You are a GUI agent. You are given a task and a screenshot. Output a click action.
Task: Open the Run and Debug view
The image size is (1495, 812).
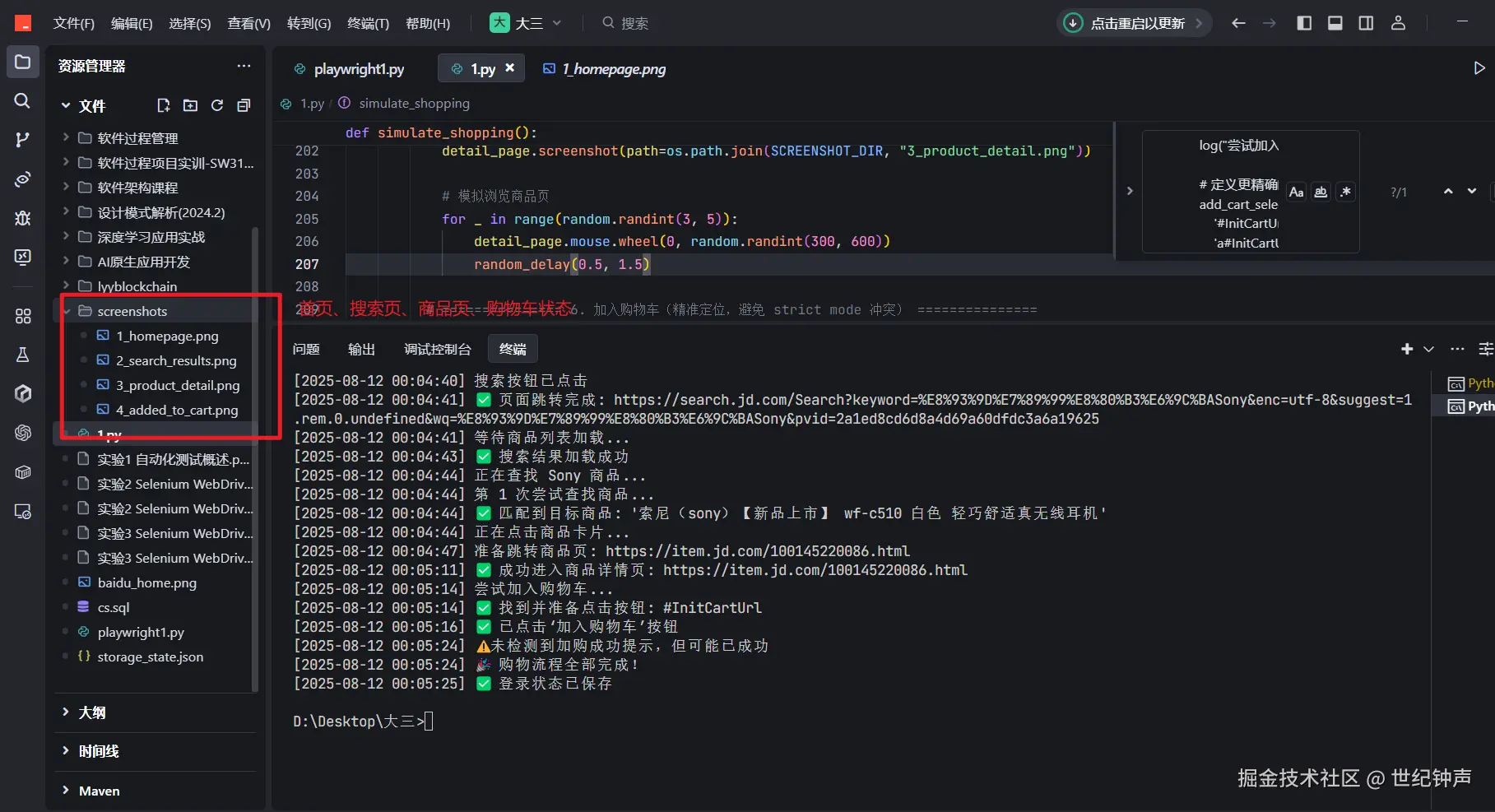point(23,218)
